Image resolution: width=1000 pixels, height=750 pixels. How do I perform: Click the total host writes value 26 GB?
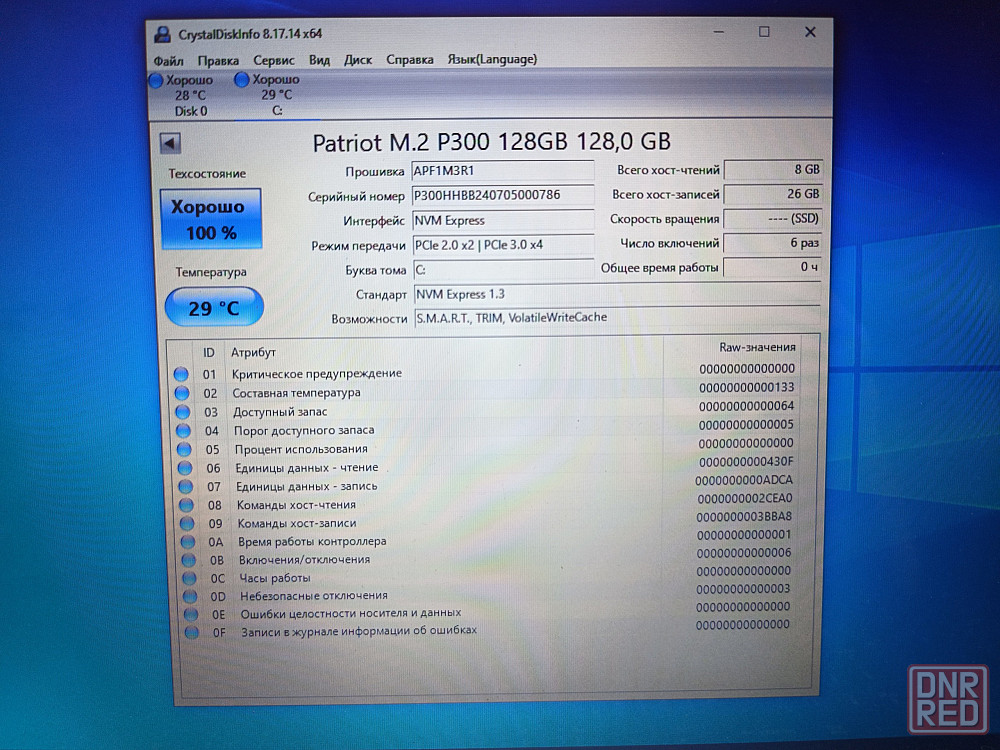773,194
